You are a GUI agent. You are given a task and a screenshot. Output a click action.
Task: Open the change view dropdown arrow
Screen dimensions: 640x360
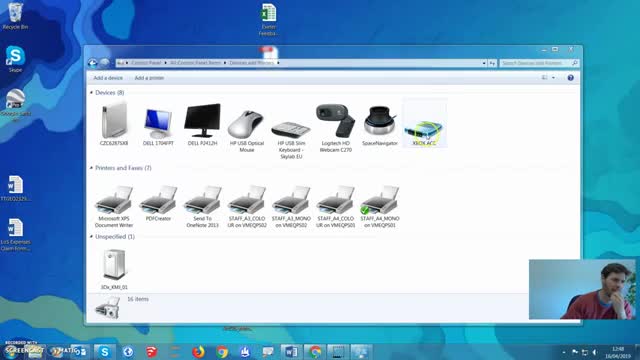click(553, 78)
